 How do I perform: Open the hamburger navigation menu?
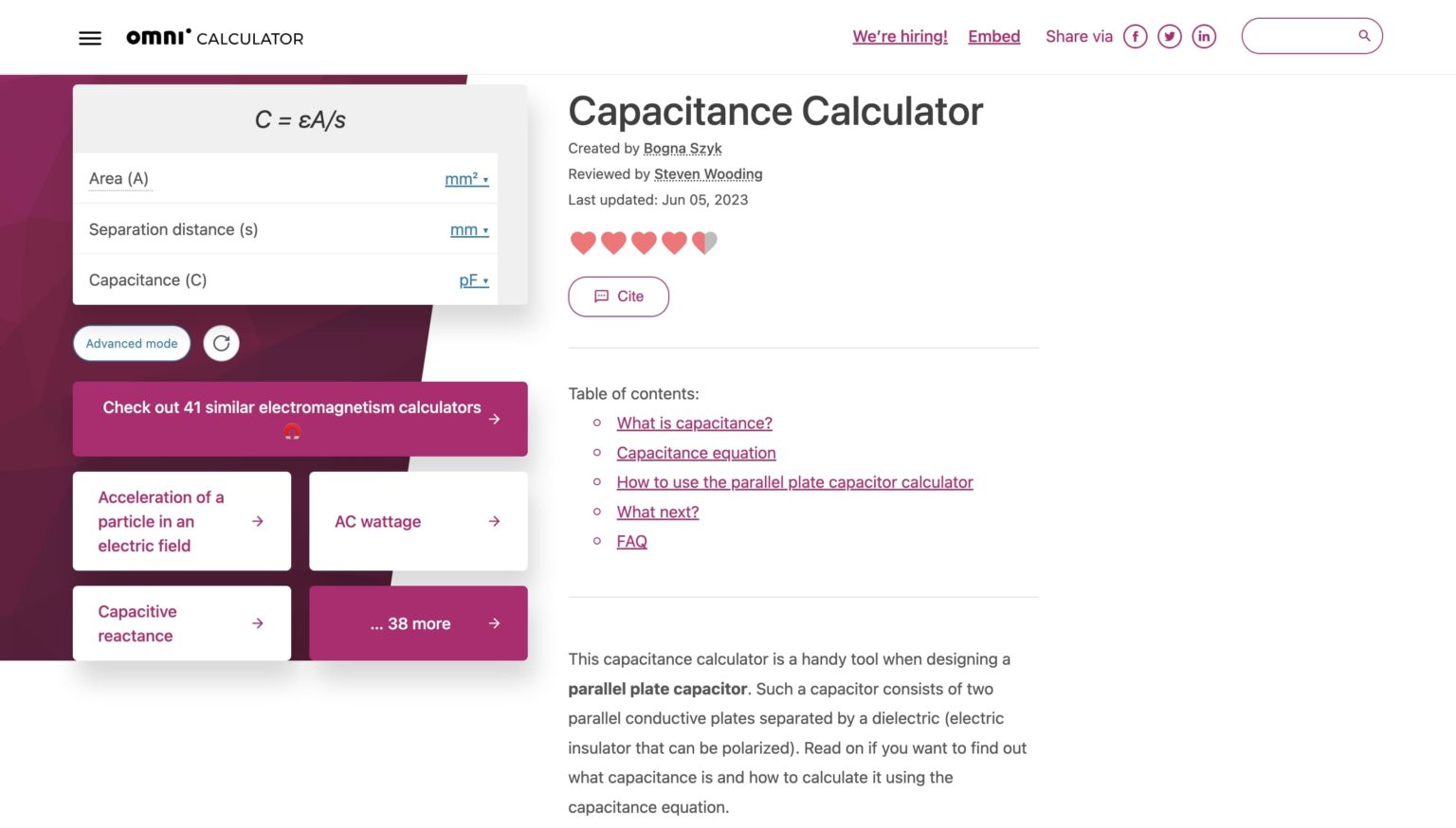[x=90, y=38]
